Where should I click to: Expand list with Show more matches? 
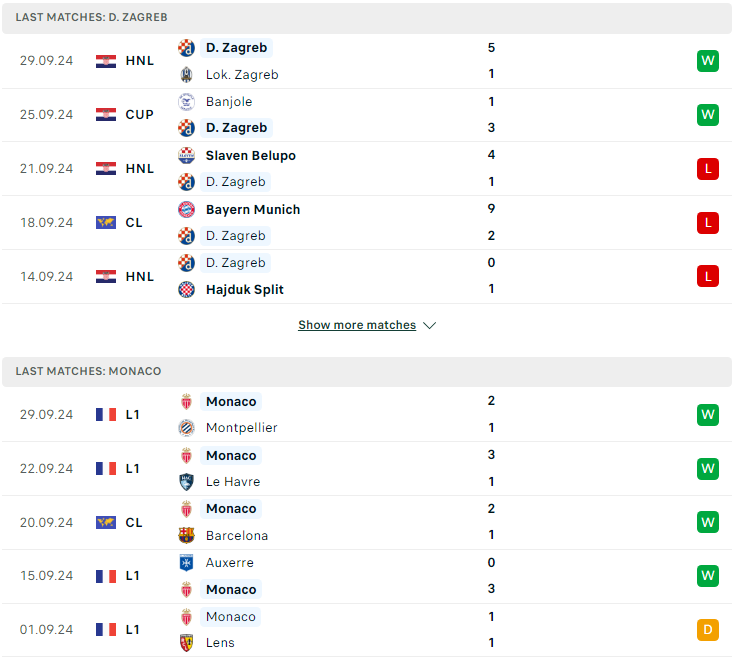357,325
